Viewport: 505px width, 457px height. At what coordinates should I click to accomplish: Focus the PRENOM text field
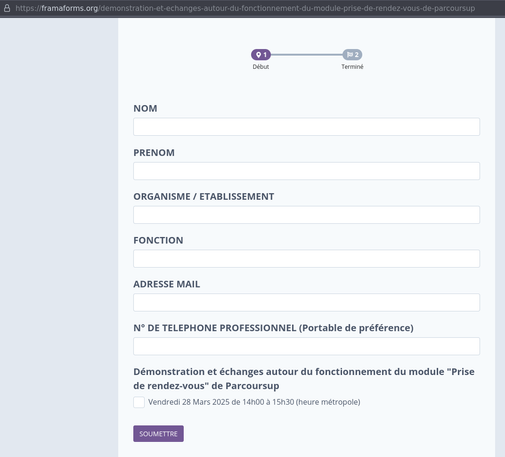tap(306, 171)
